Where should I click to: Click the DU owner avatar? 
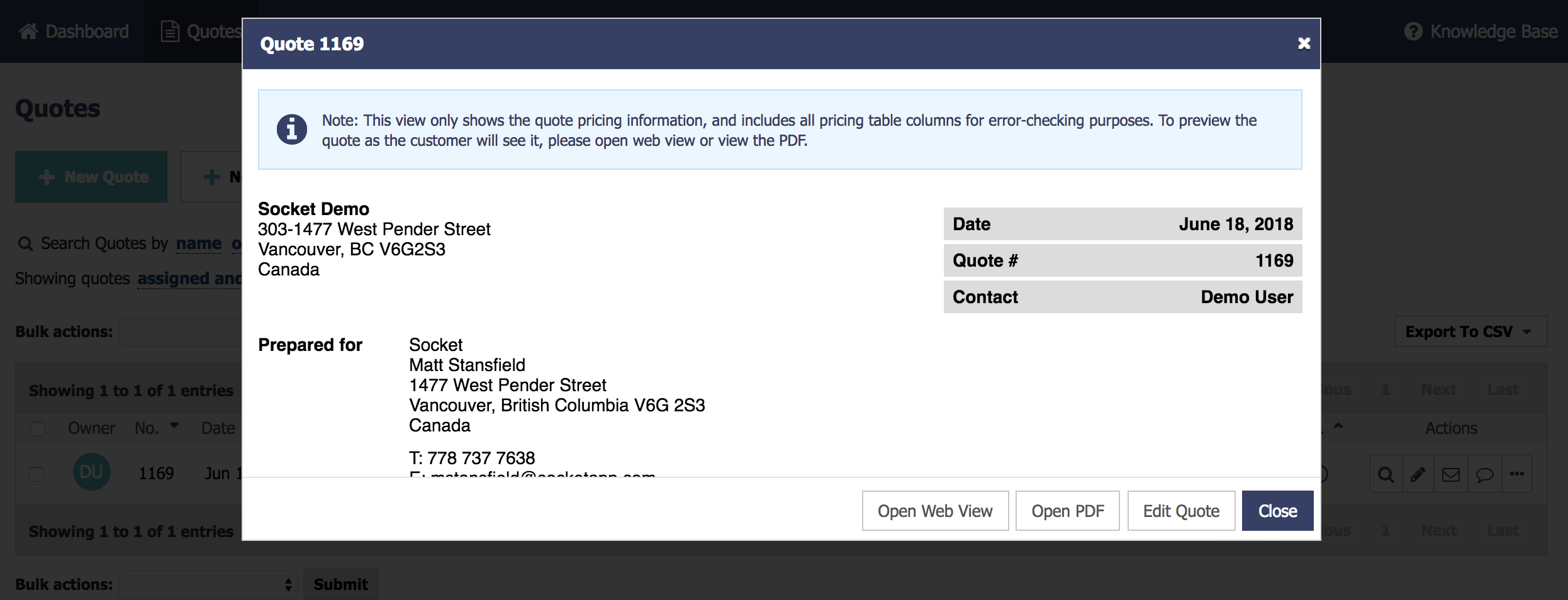point(92,472)
